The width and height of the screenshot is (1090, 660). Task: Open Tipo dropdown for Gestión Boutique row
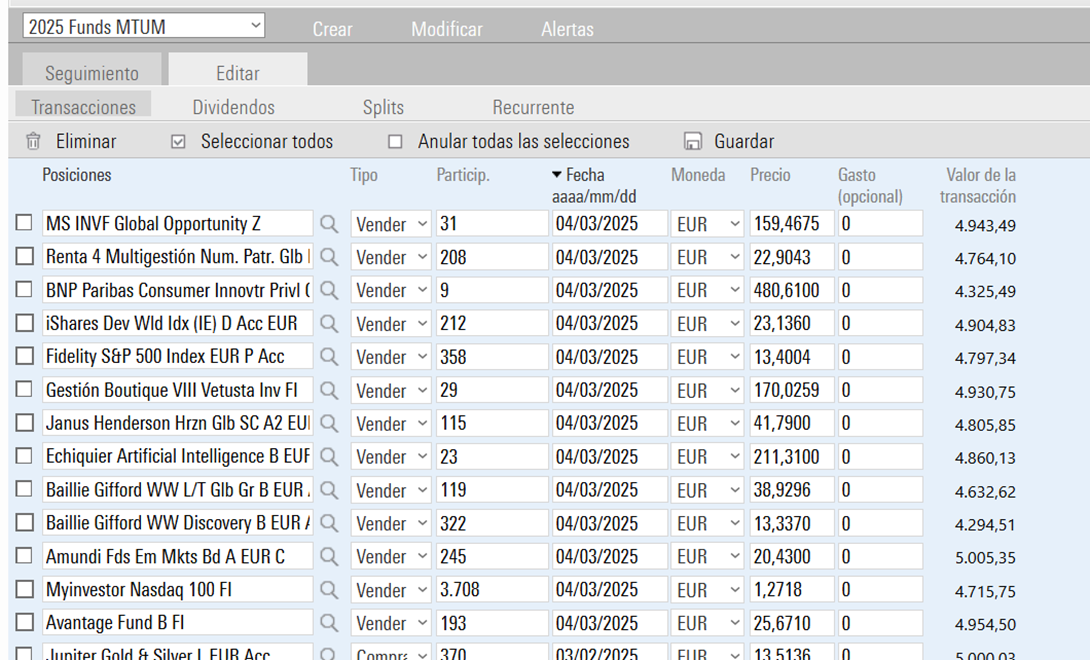pos(391,390)
